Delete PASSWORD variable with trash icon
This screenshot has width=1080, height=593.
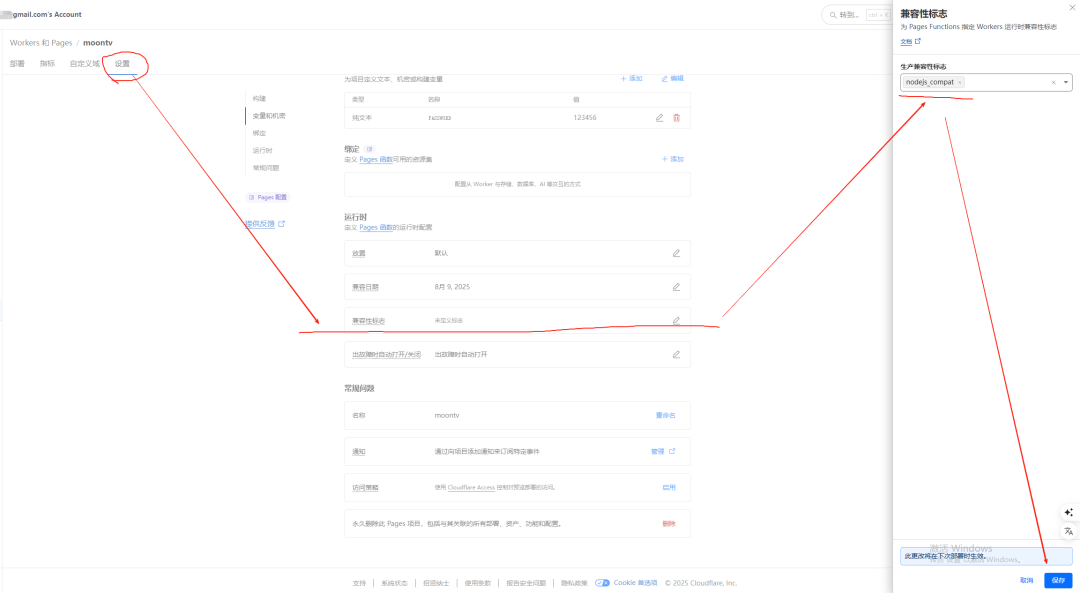pos(676,118)
